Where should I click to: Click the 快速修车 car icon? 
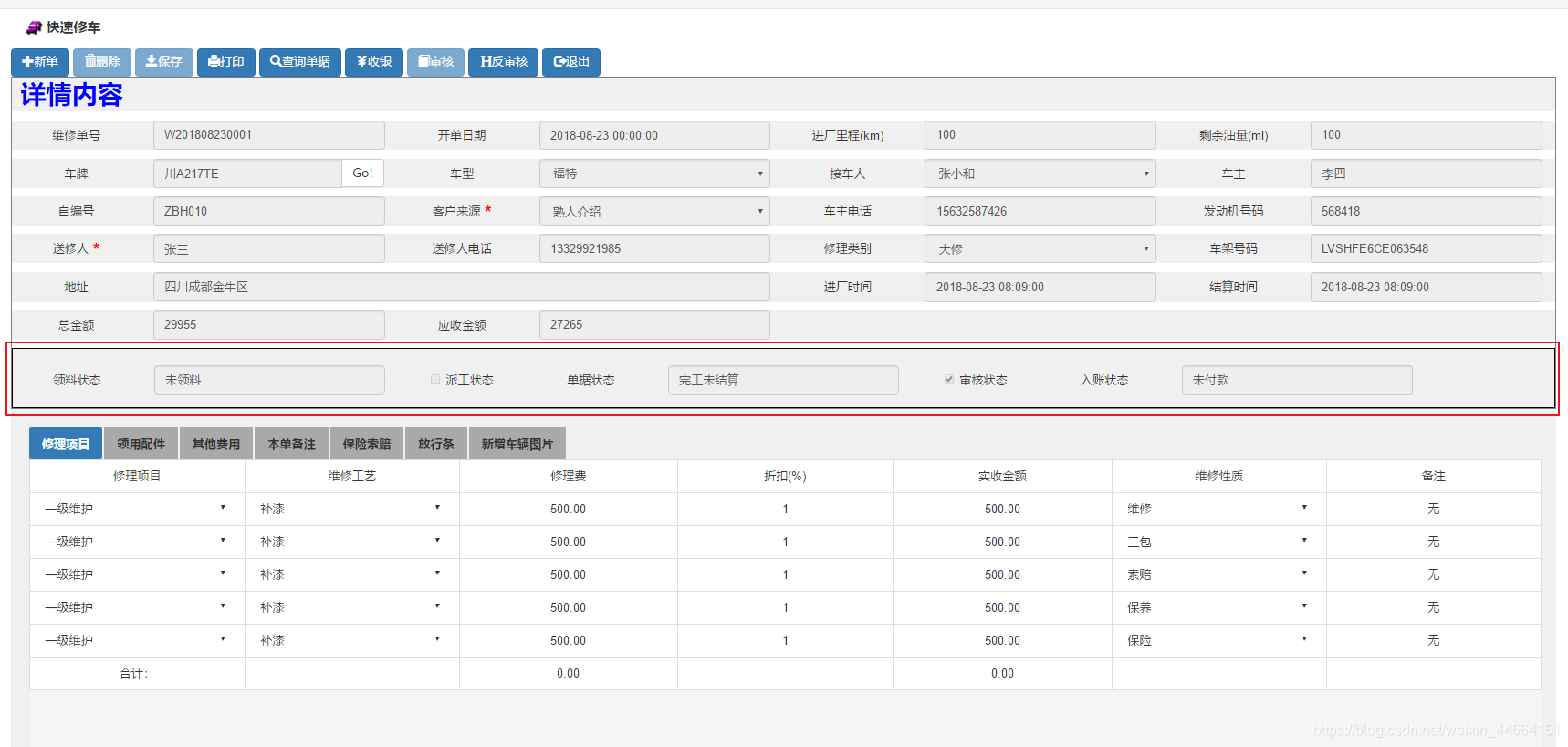(34, 27)
